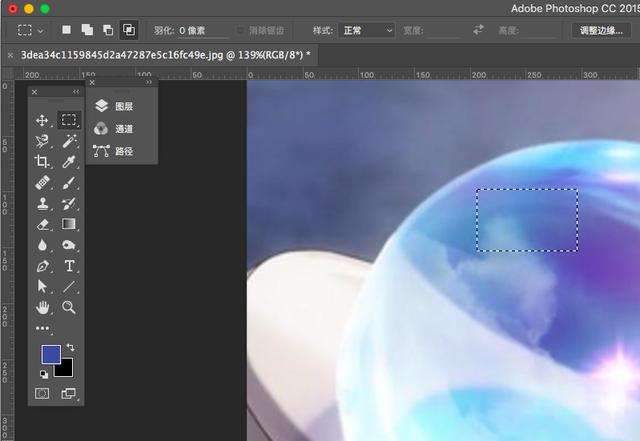Viewport: 640px width, 441px height.
Task: Collapse the toolbox to single column
Action: tap(76, 92)
